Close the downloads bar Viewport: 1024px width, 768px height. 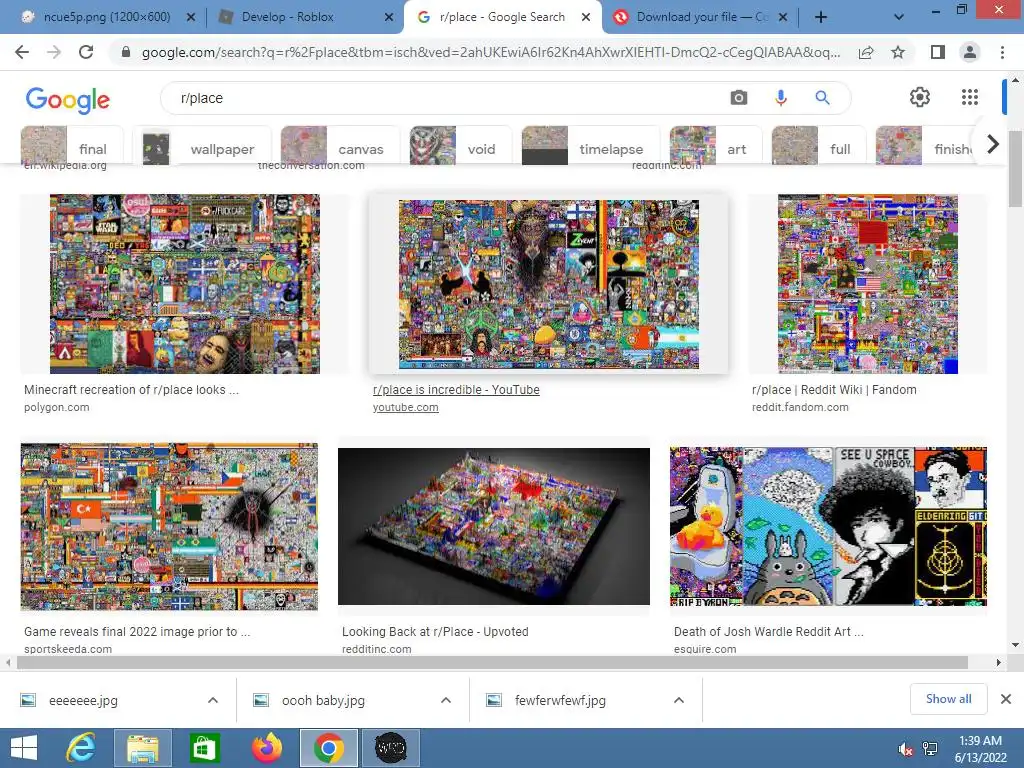tap(1006, 699)
